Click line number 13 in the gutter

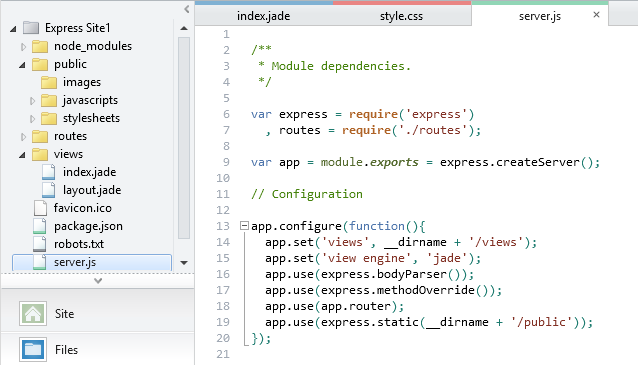[x=223, y=226]
